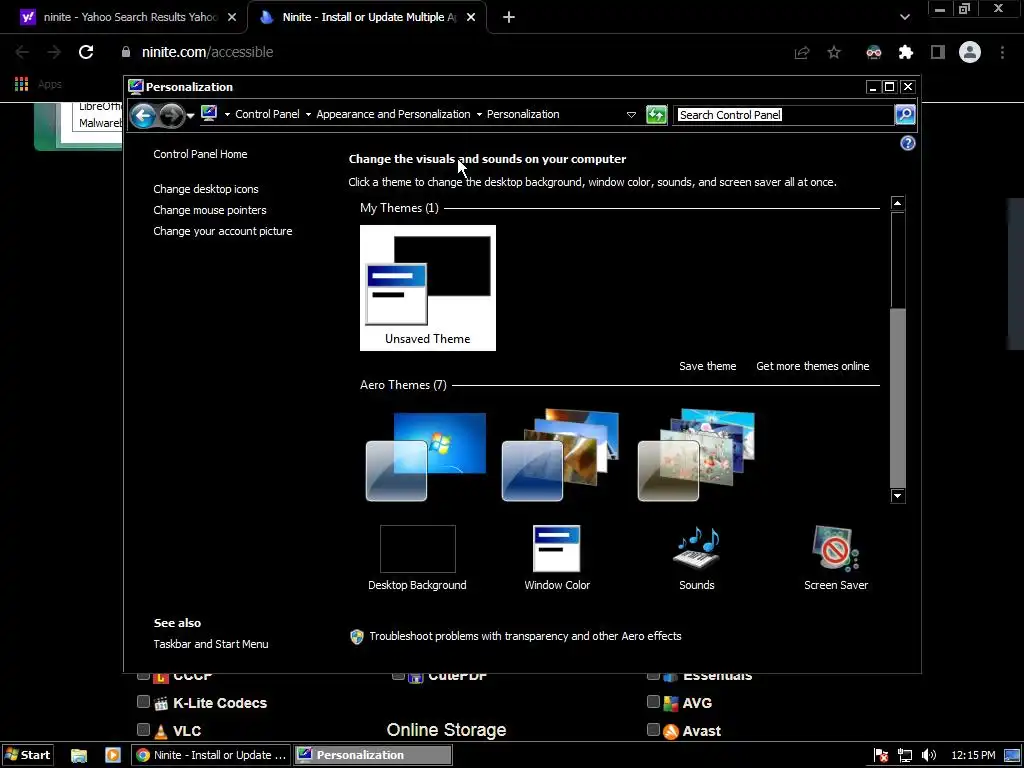Expand arrow before Control Panel breadcrumb
Screen dimensions: 1024x768
pyautogui.click(x=227, y=114)
